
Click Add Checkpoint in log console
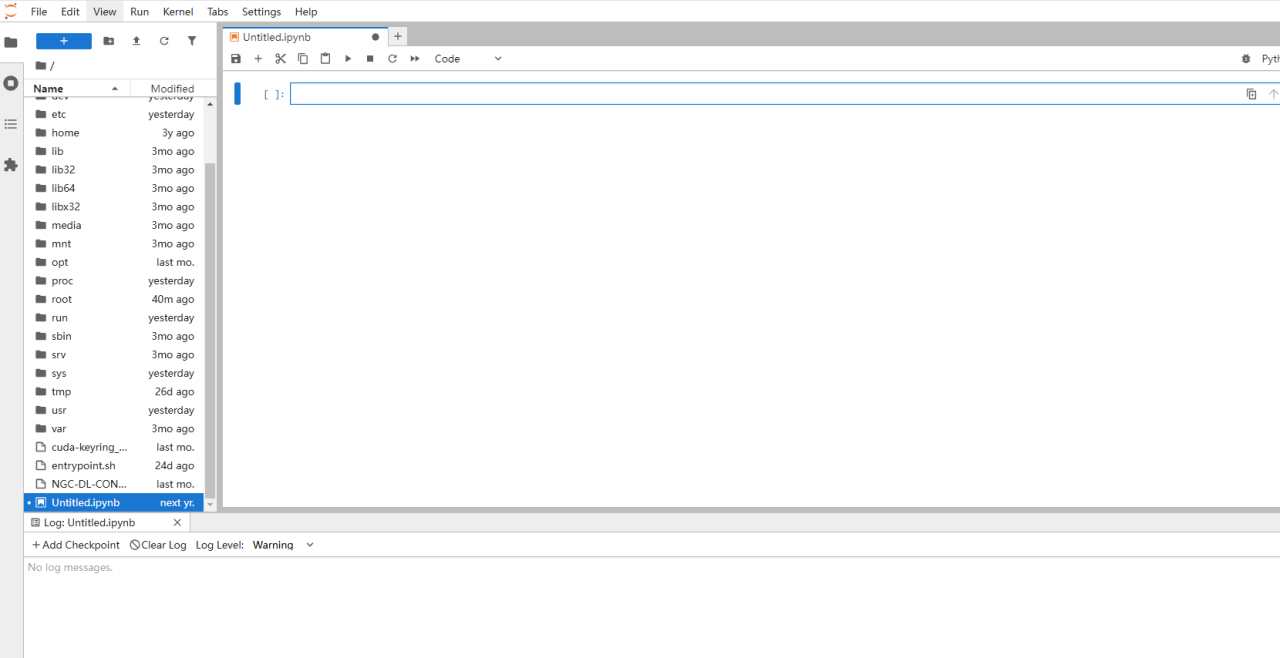pos(75,545)
